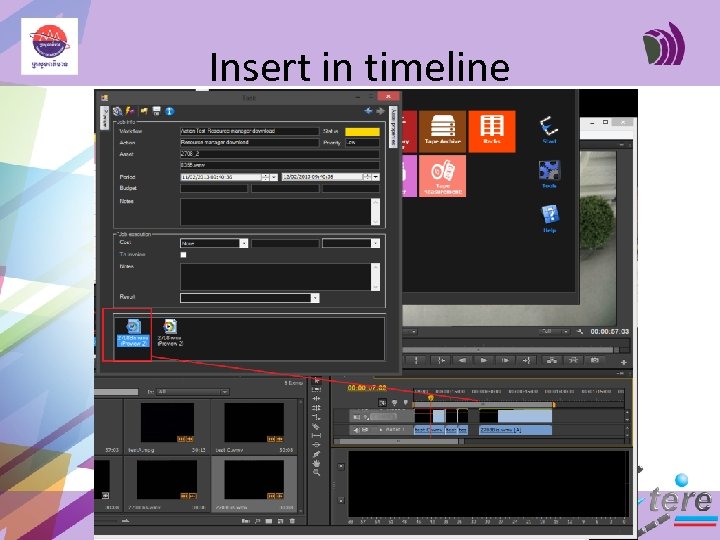Click the save disk icon in Task toolbar

[x=157, y=111]
